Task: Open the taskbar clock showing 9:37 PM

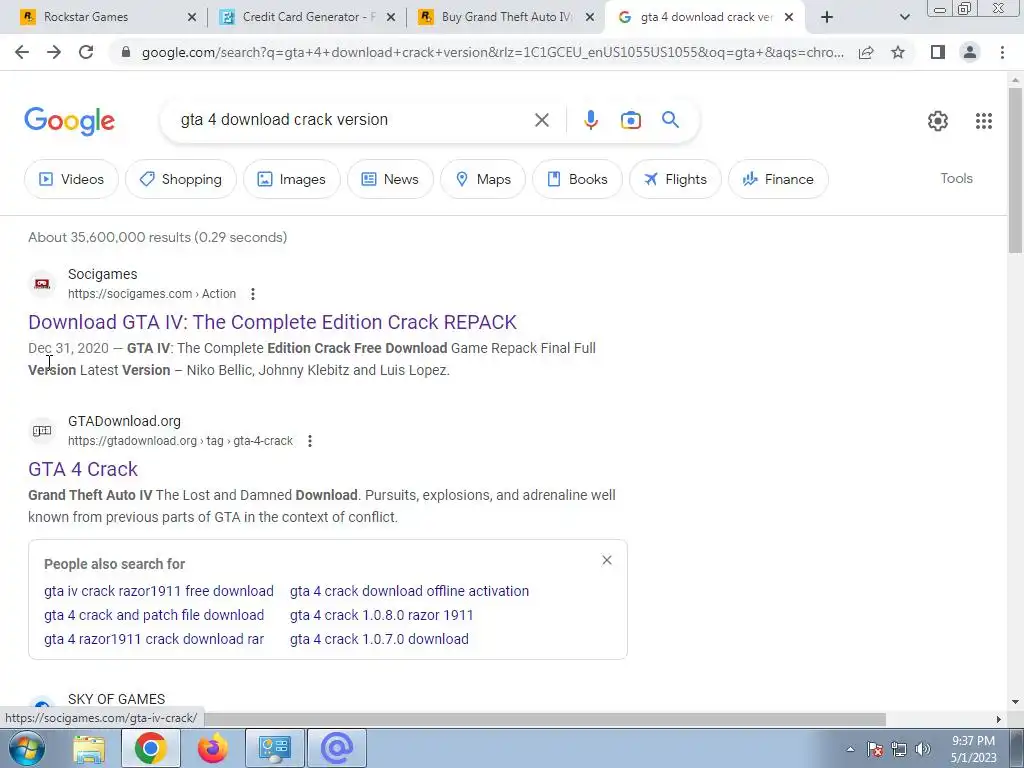Action: point(973,749)
